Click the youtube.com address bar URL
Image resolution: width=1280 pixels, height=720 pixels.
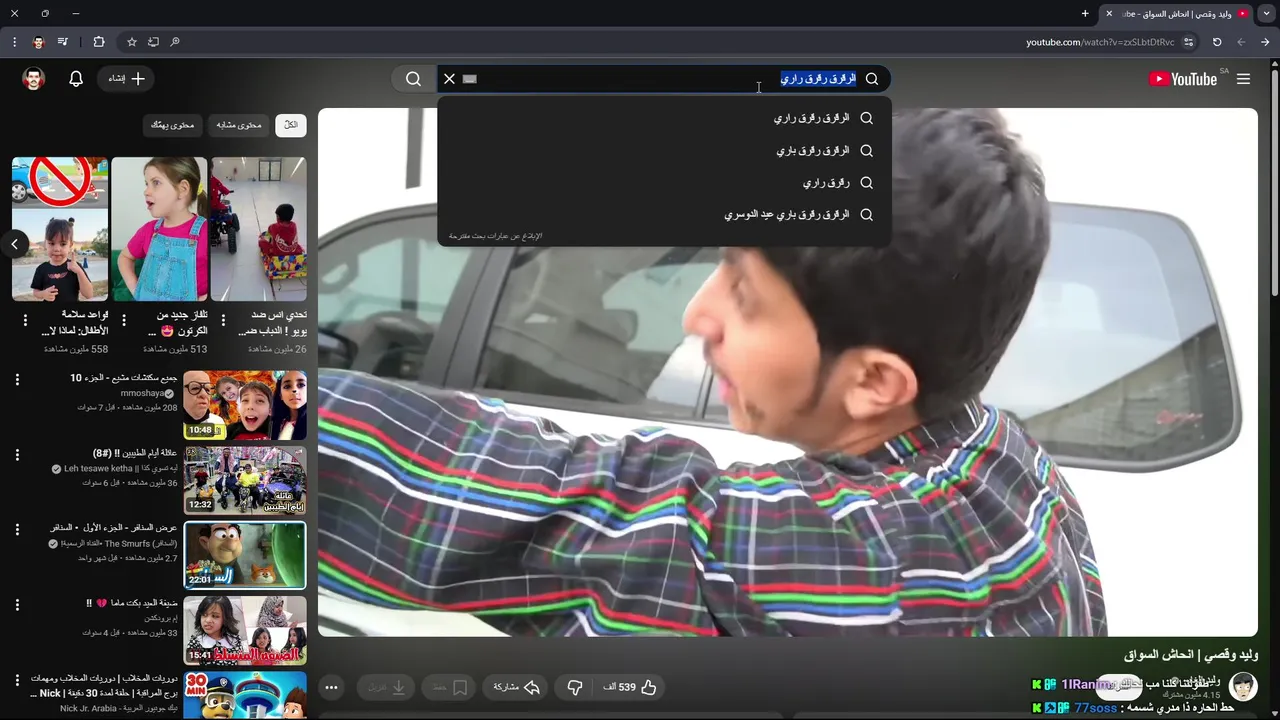click(1100, 42)
